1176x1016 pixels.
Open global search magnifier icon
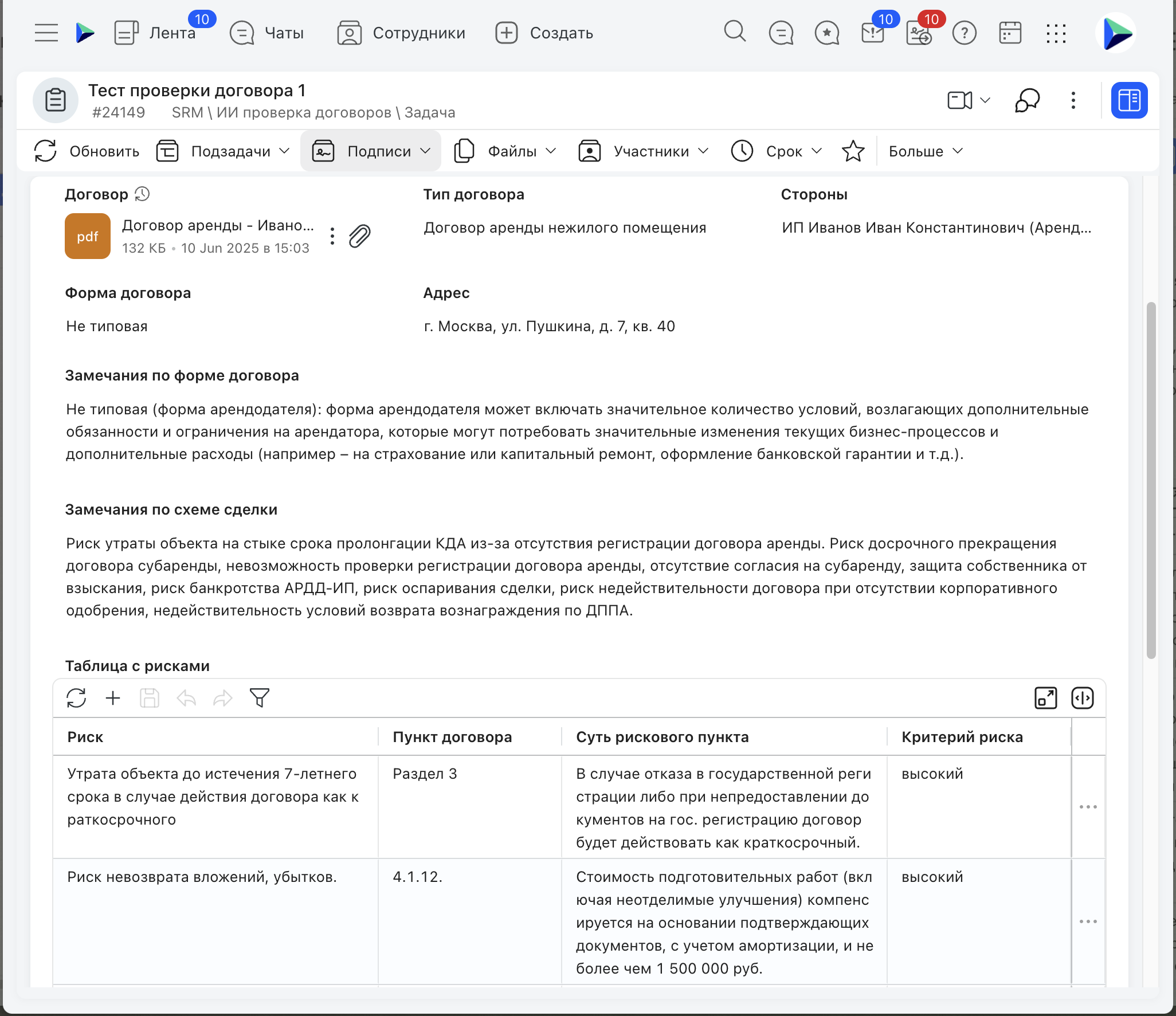(x=735, y=32)
